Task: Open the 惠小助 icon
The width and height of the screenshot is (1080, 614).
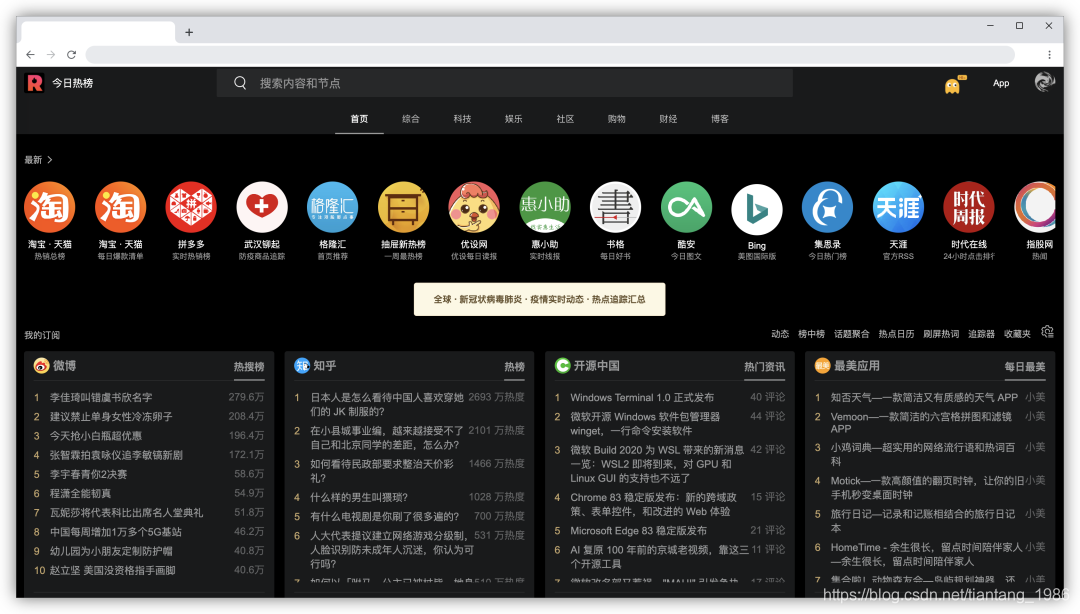Action: click(x=545, y=207)
